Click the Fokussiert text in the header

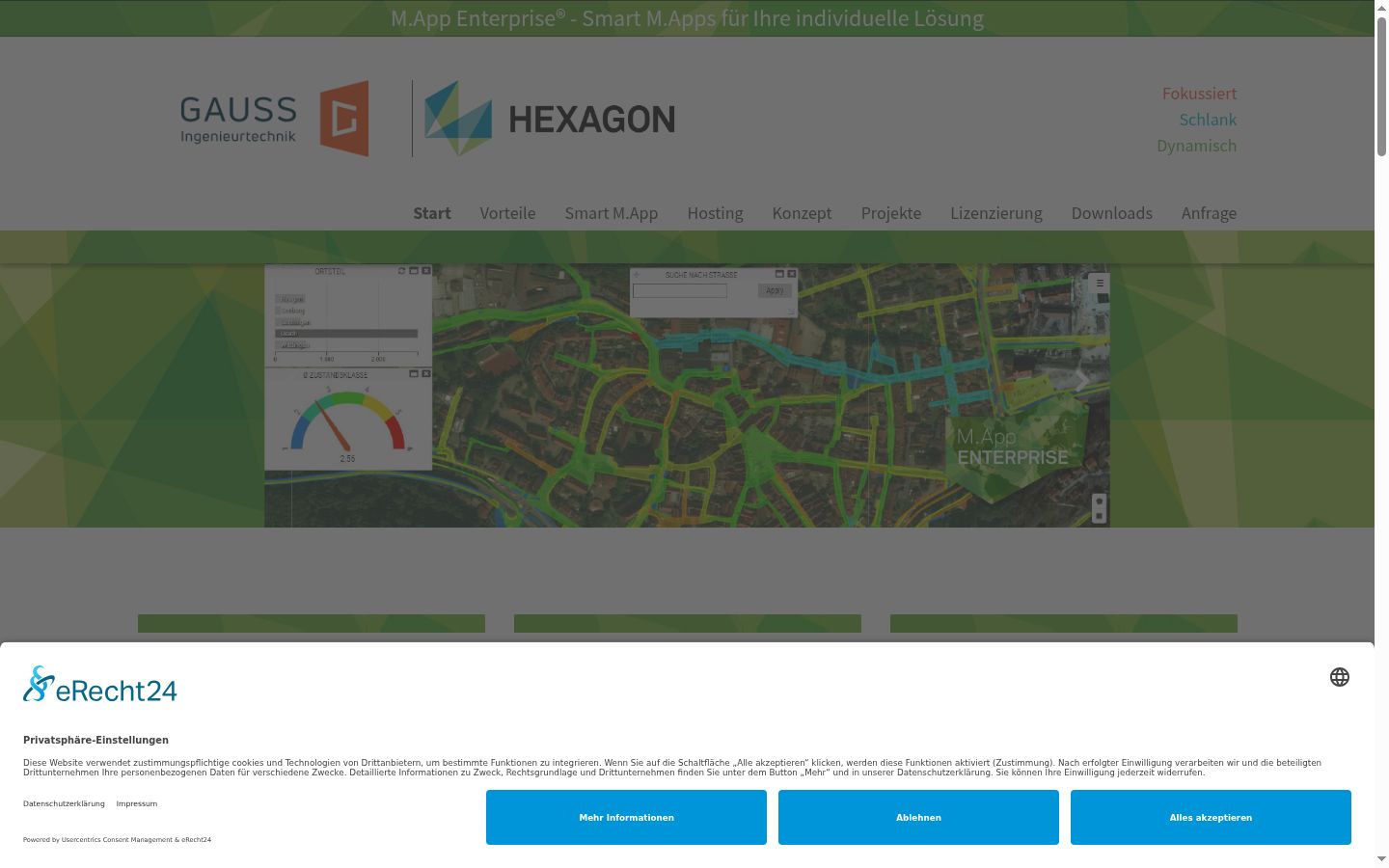(1199, 94)
